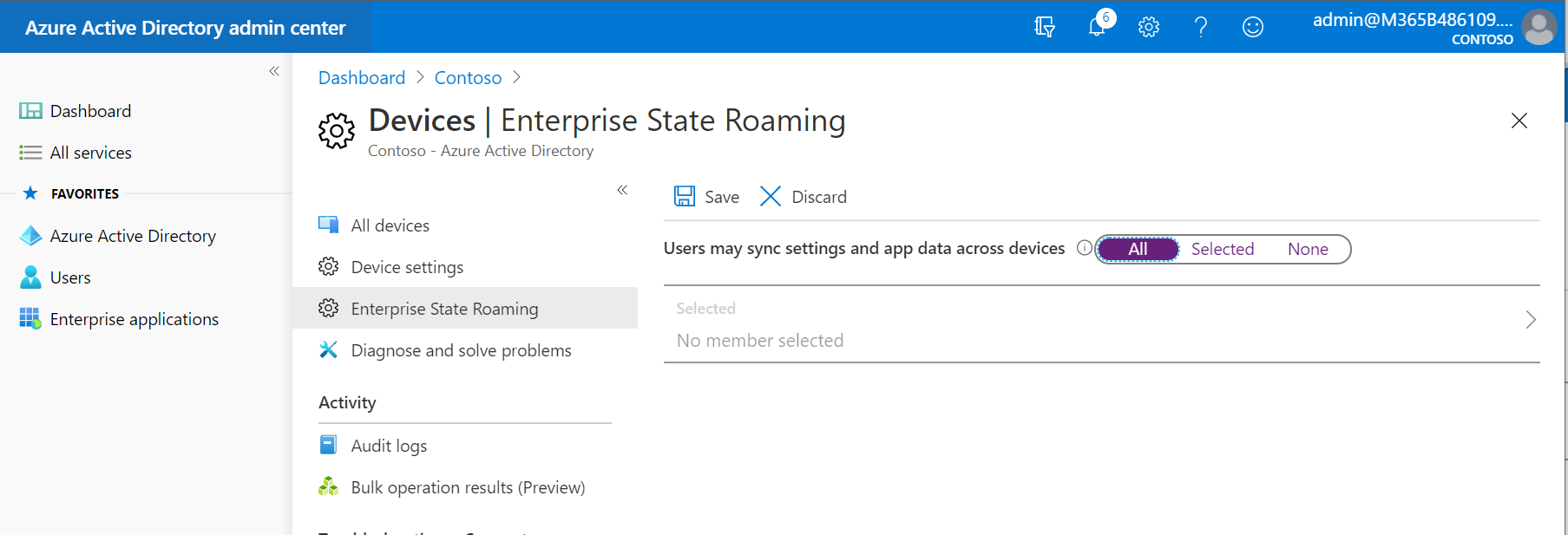The height and width of the screenshot is (535, 1568).
Task: Click the No member selected field
Action: click(x=1101, y=324)
